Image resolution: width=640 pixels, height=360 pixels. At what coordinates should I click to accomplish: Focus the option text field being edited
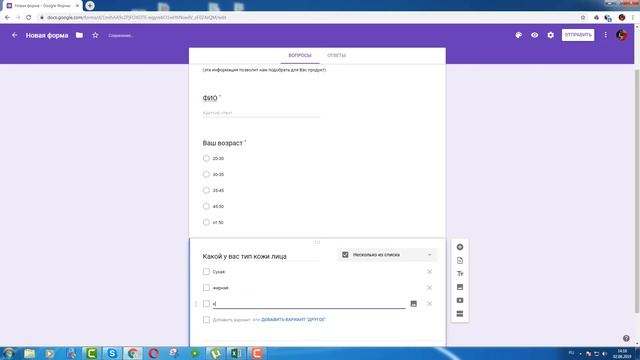pyautogui.click(x=309, y=304)
